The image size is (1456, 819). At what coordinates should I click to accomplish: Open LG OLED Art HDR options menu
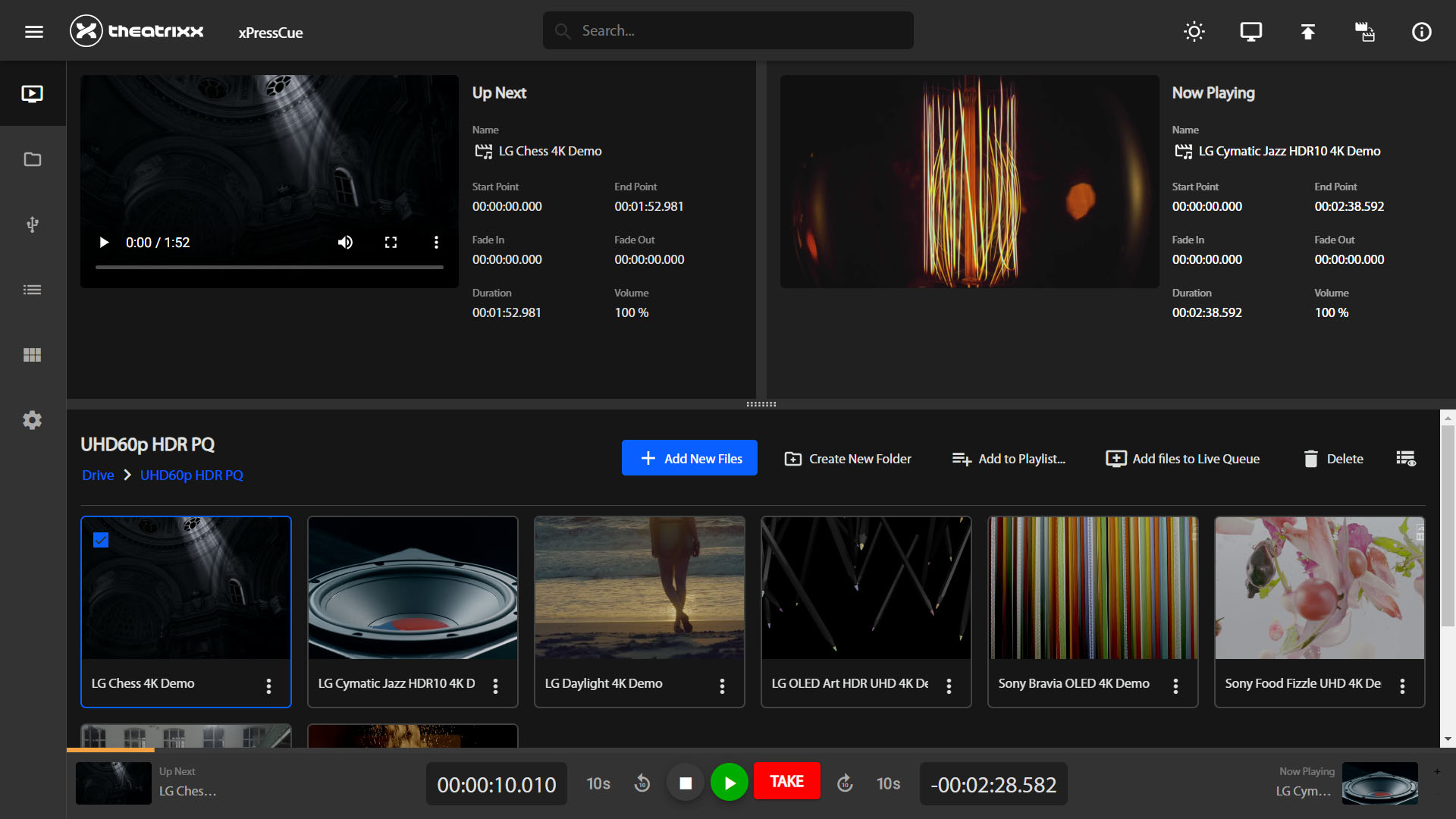click(x=949, y=686)
